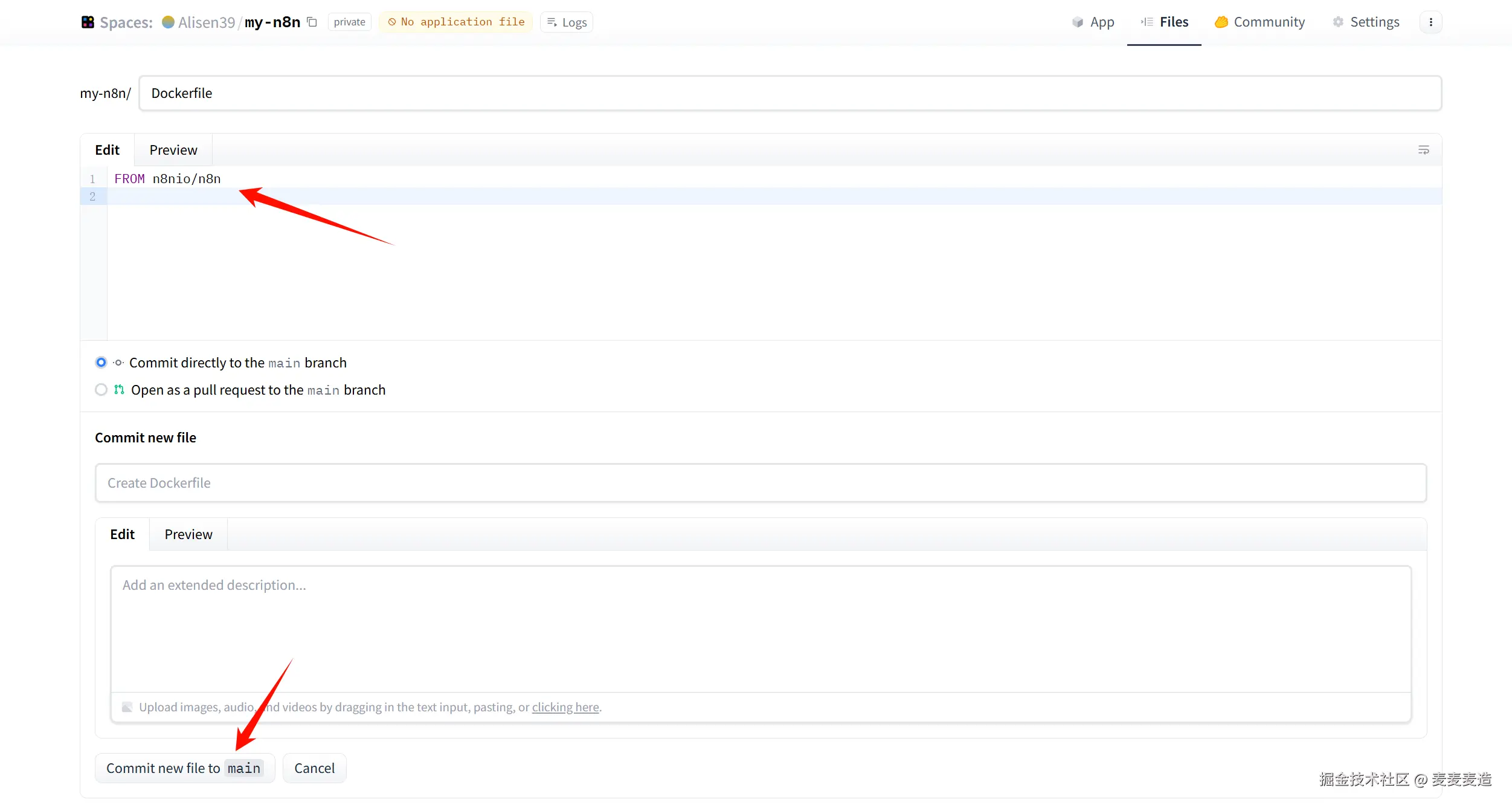
Task: Switch to file editor Preview tab
Action: (x=173, y=150)
